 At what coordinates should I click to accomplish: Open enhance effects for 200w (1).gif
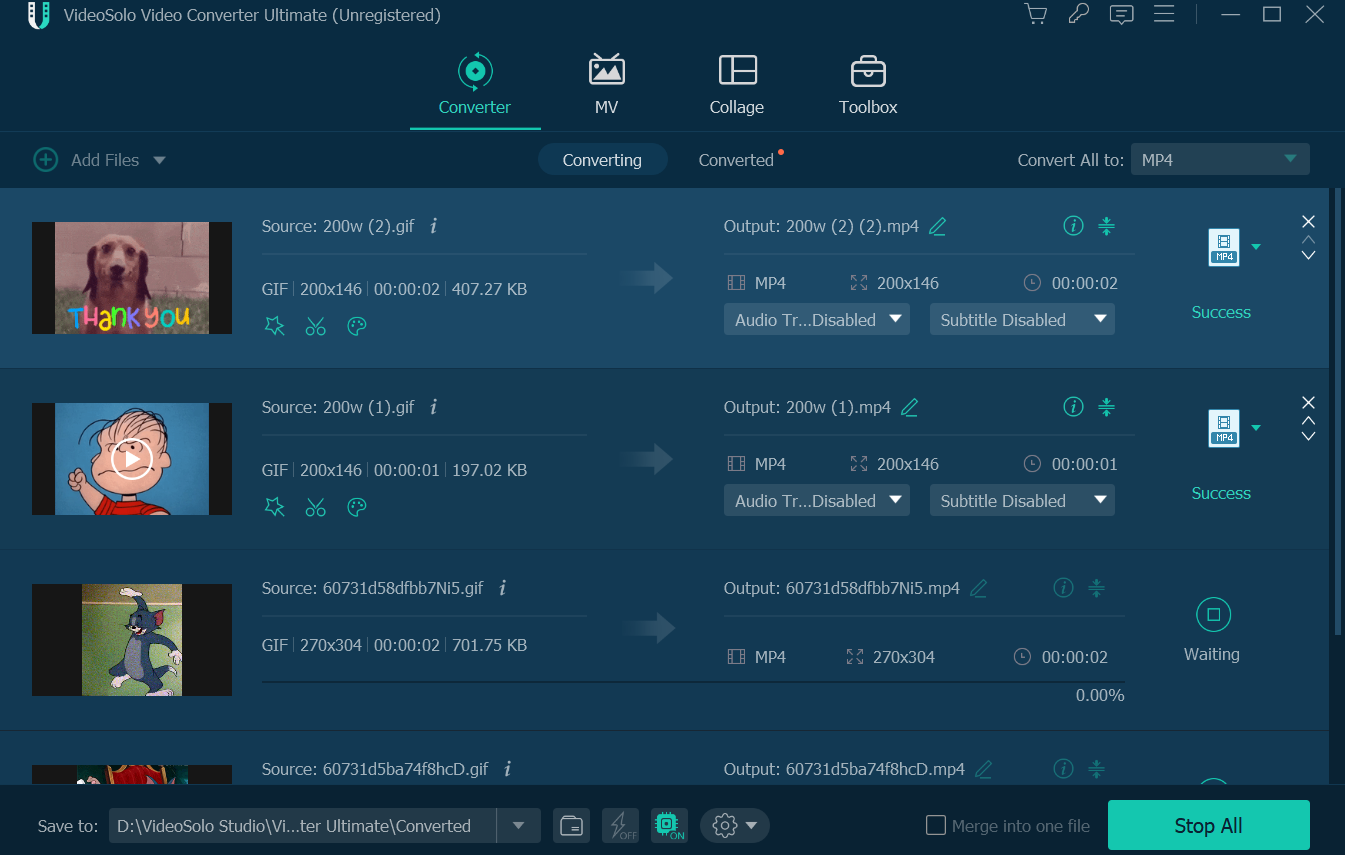click(x=274, y=507)
